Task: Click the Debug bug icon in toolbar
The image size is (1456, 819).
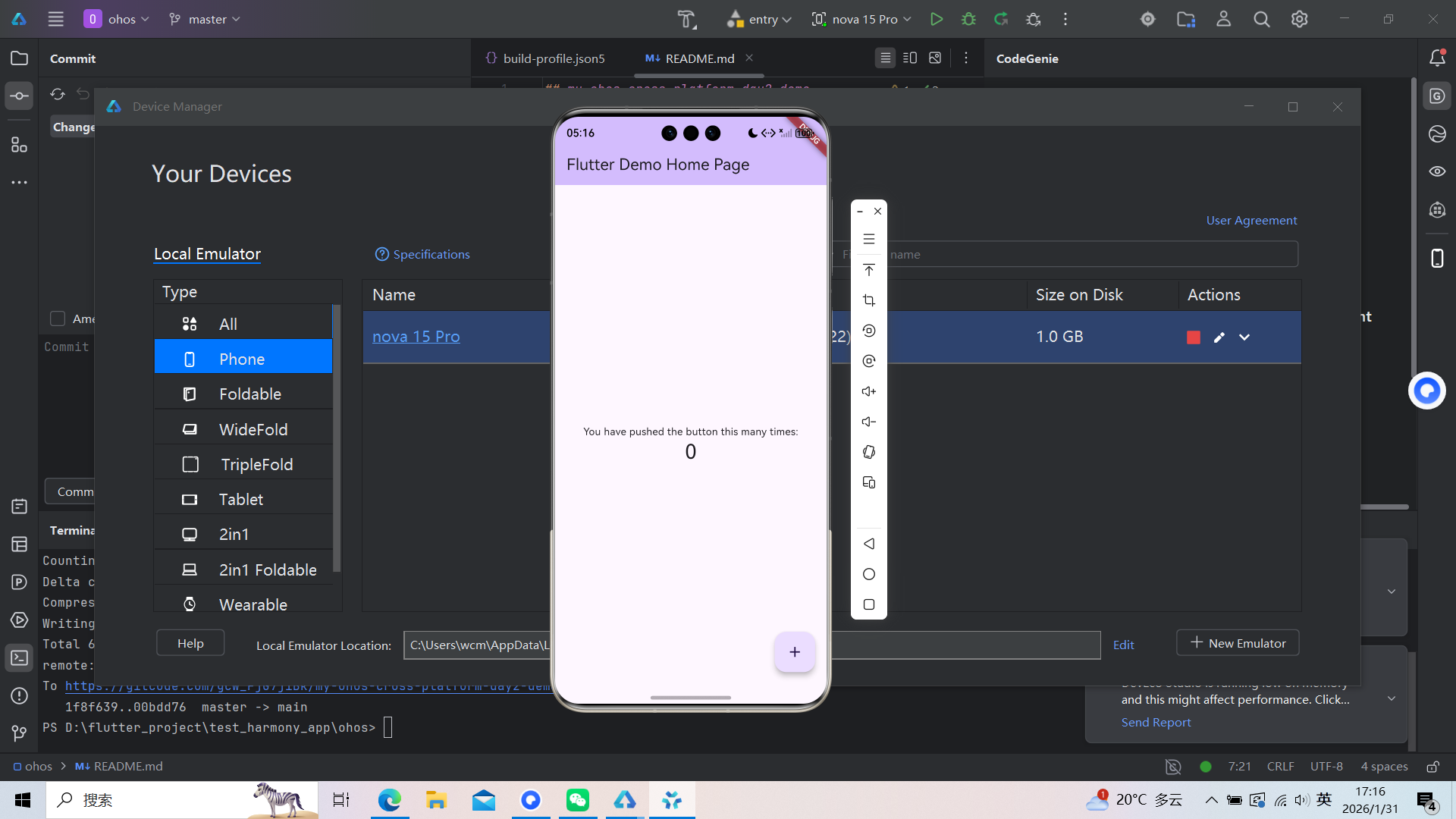Action: pyautogui.click(x=968, y=20)
